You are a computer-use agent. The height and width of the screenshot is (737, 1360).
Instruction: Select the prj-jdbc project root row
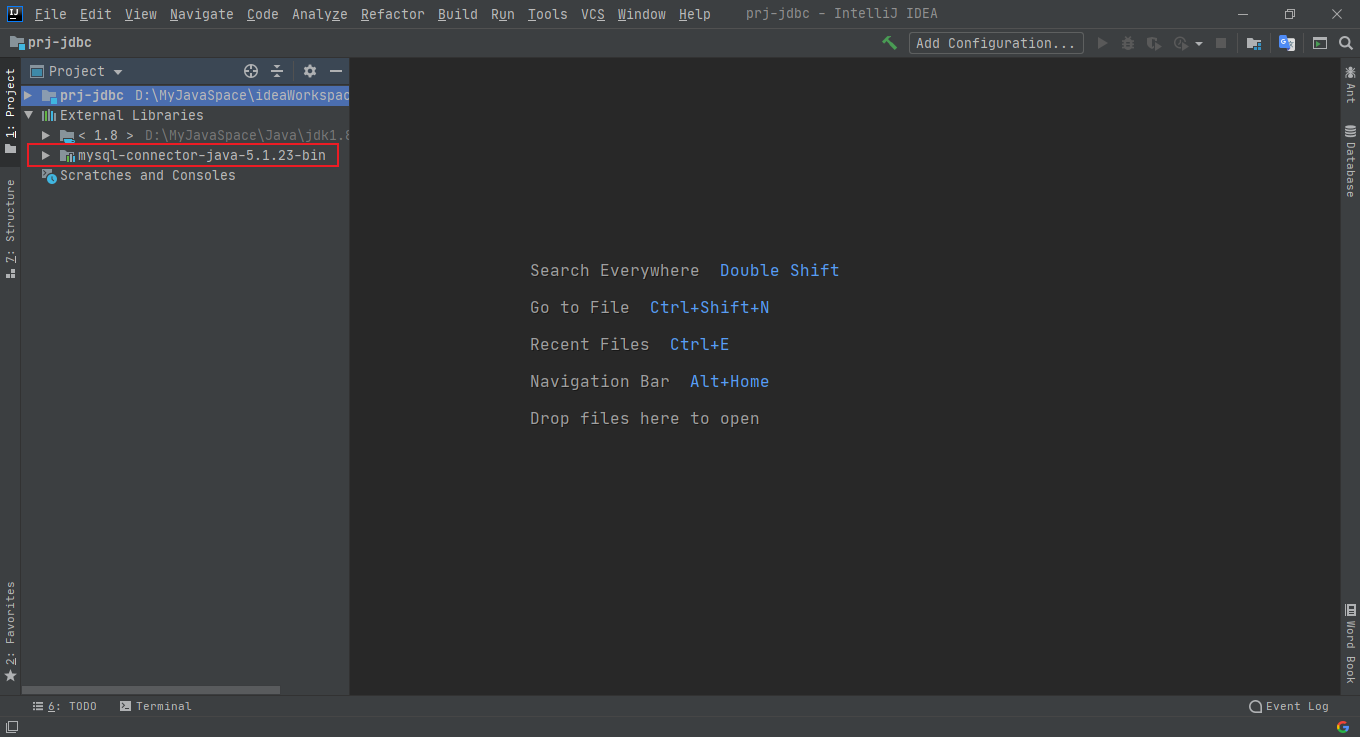tap(185, 95)
